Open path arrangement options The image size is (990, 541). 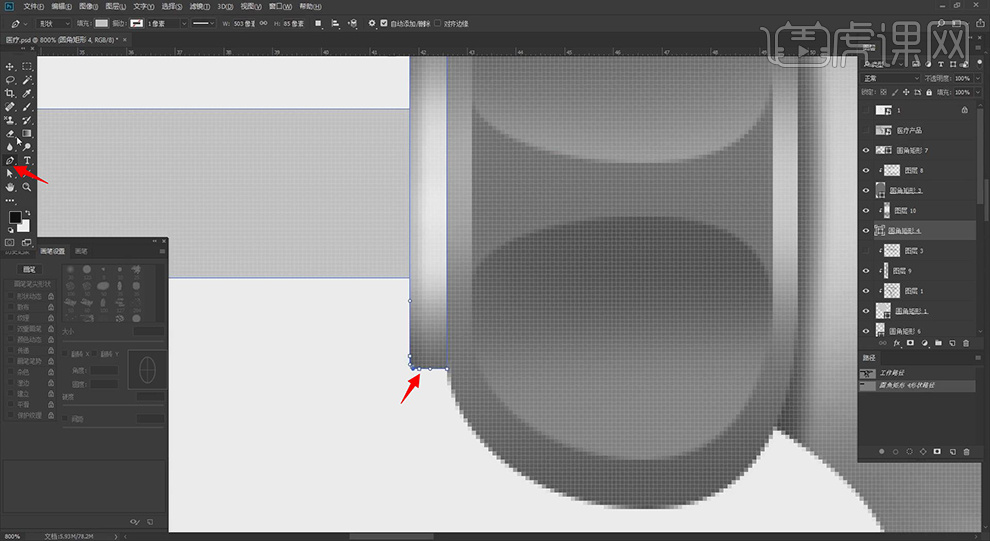[352, 23]
